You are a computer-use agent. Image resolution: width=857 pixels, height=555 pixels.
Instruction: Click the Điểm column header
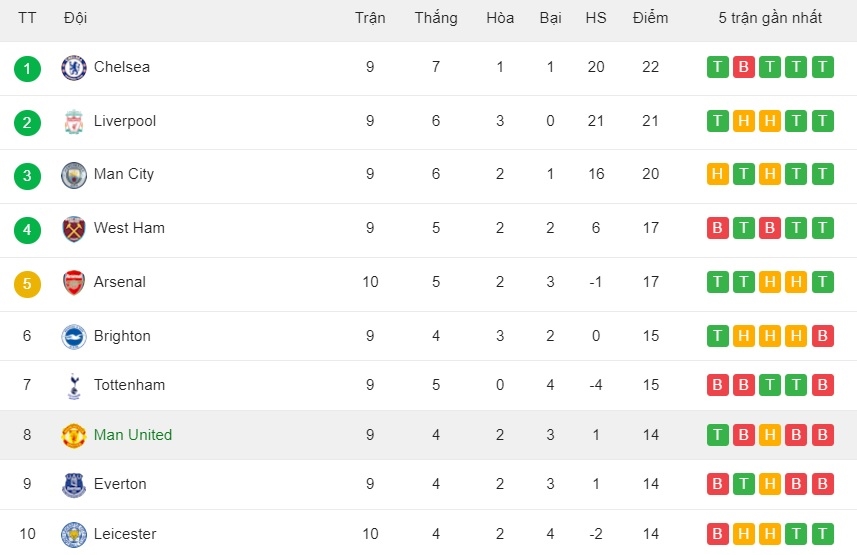click(650, 17)
